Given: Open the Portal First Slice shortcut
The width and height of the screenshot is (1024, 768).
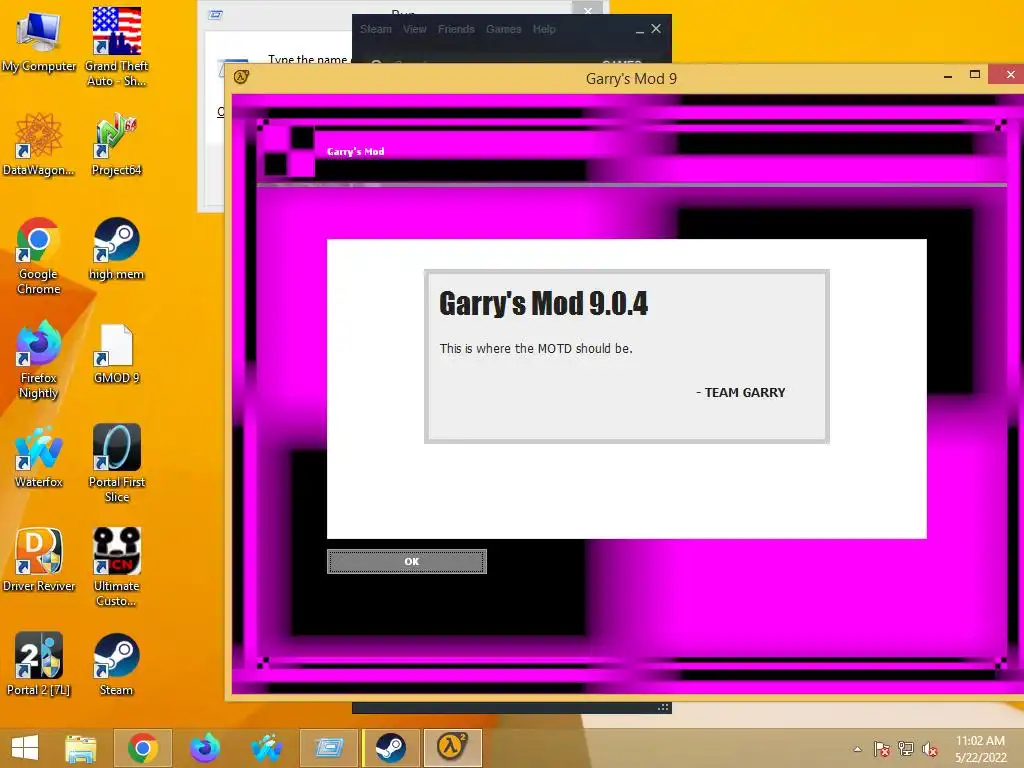Looking at the screenshot, I should [116, 463].
